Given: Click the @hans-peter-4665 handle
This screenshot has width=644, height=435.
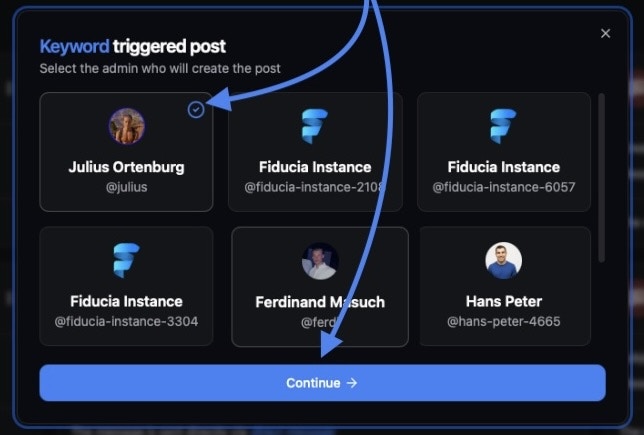Looking at the screenshot, I should pos(504,321).
